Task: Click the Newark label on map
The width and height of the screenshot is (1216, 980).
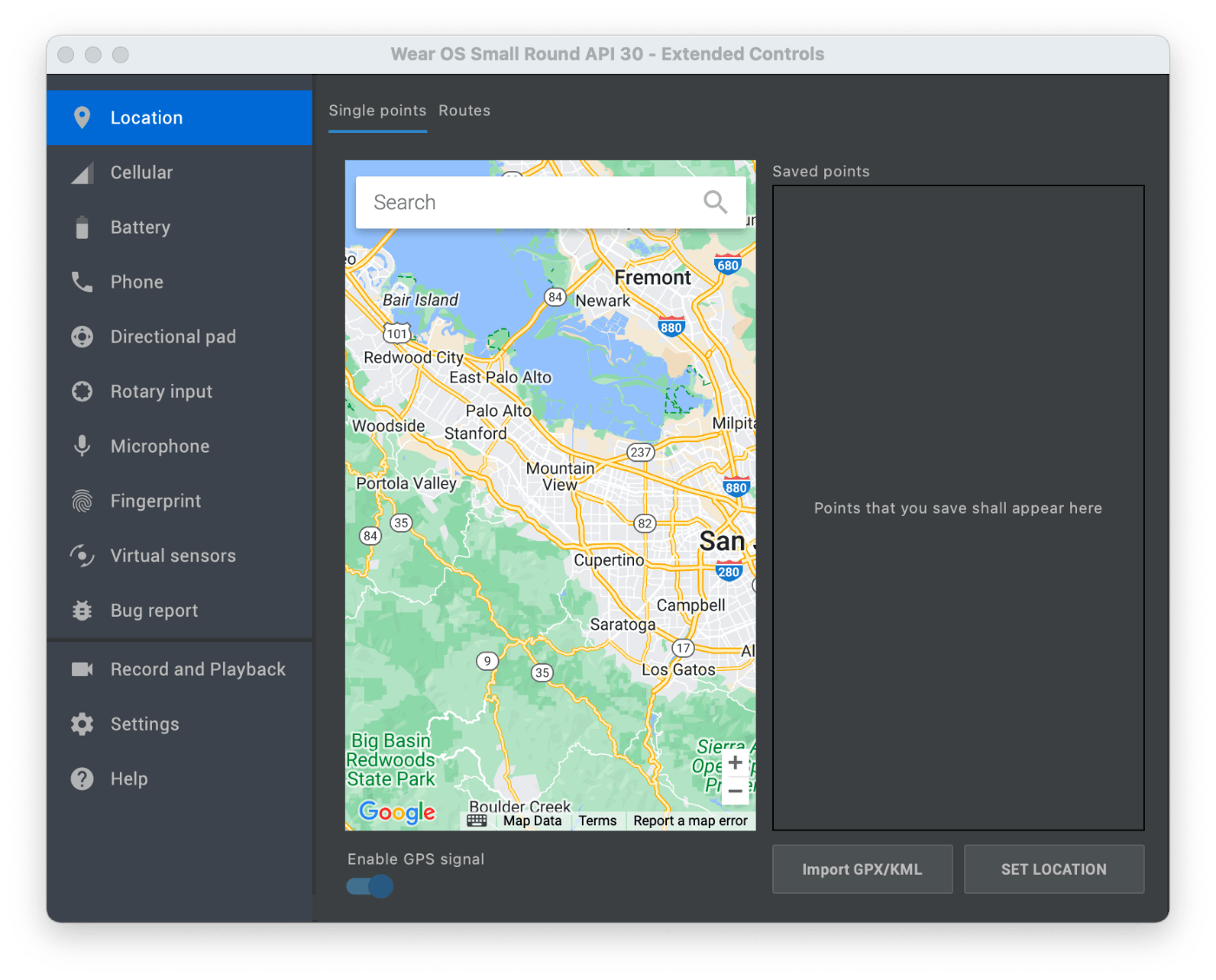Action: tap(603, 301)
